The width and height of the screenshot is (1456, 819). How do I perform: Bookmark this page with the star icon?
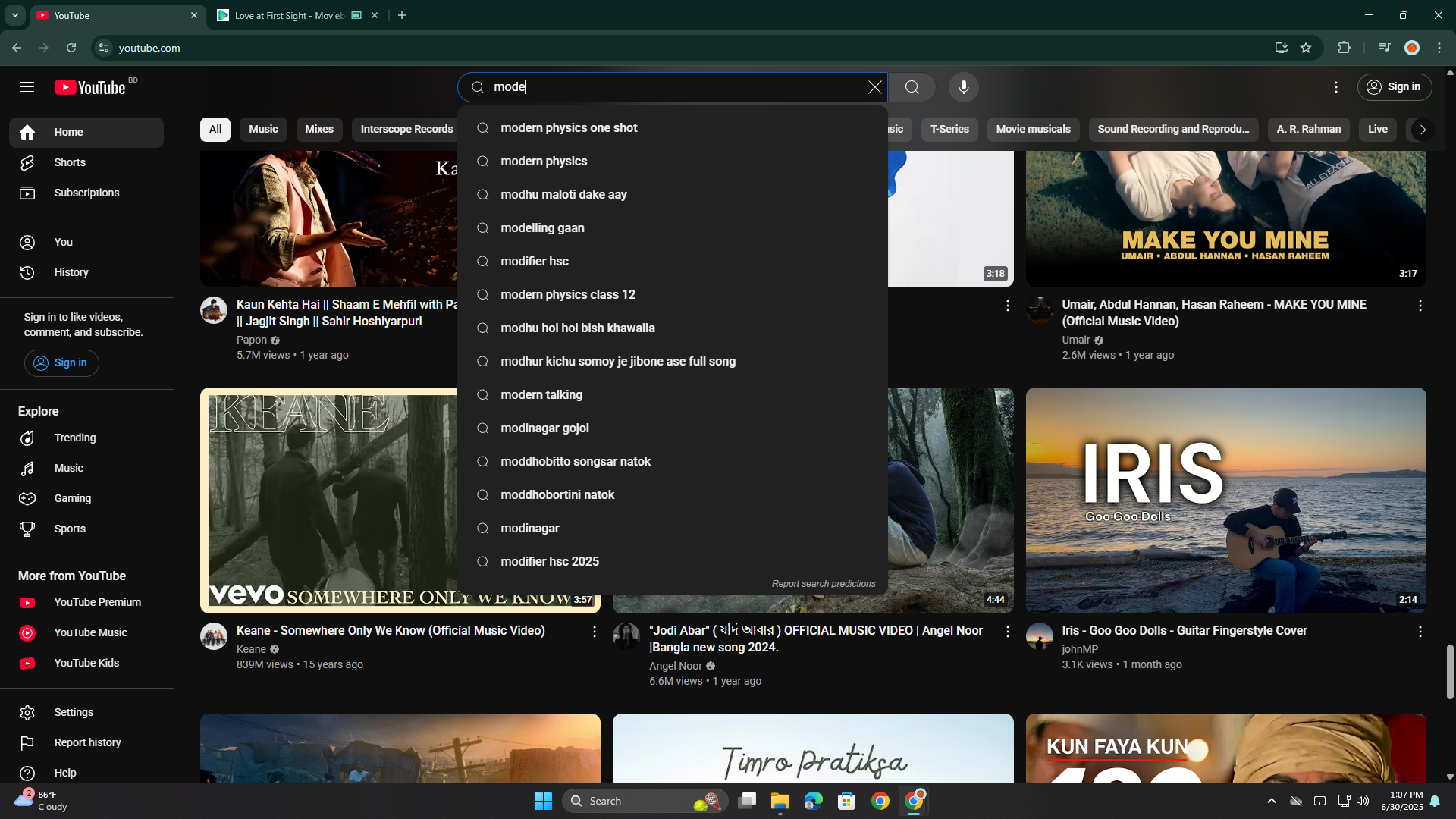click(x=1306, y=48)
